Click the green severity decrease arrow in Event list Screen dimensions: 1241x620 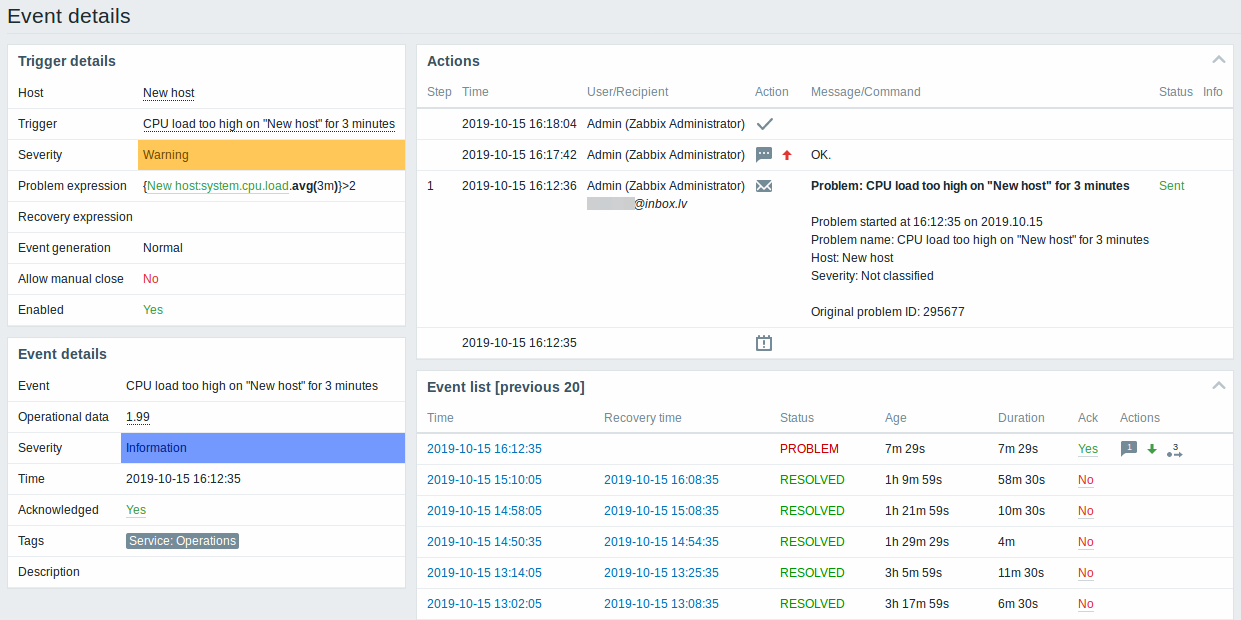point(1152,449)
